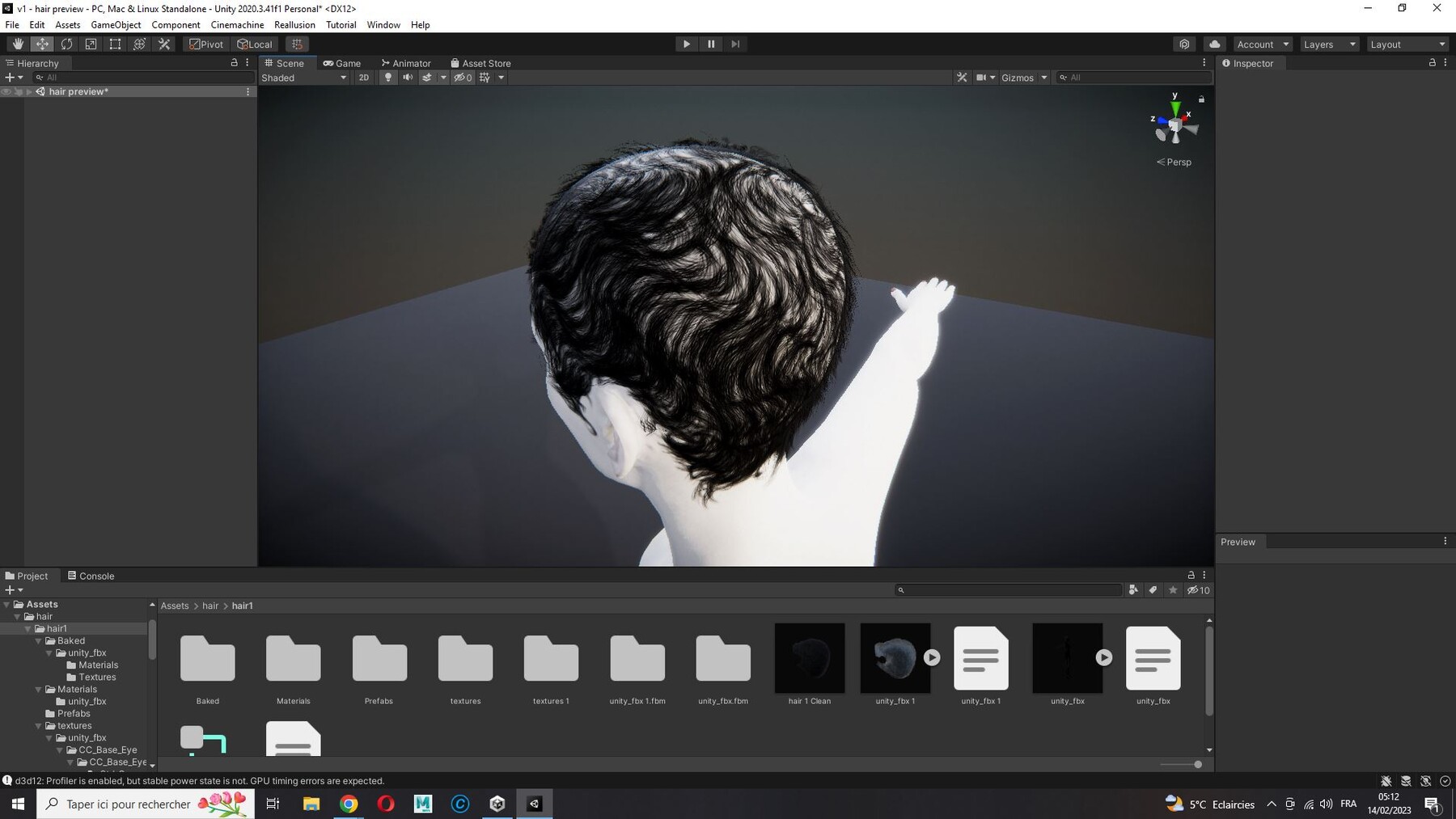Click the Scene view search field

coord(1134,78)
